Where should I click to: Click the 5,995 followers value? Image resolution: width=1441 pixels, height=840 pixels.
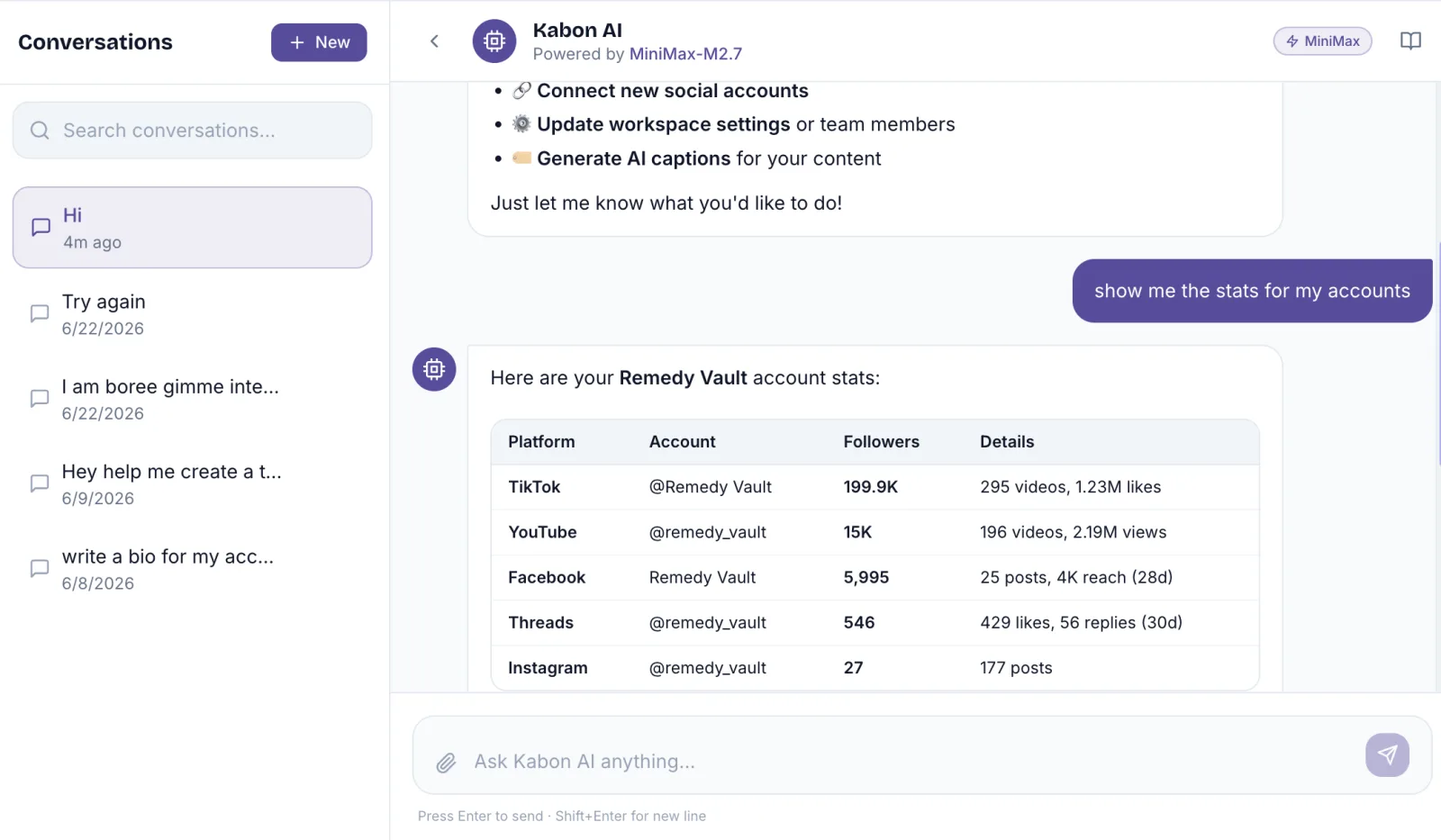click(866, 577)
